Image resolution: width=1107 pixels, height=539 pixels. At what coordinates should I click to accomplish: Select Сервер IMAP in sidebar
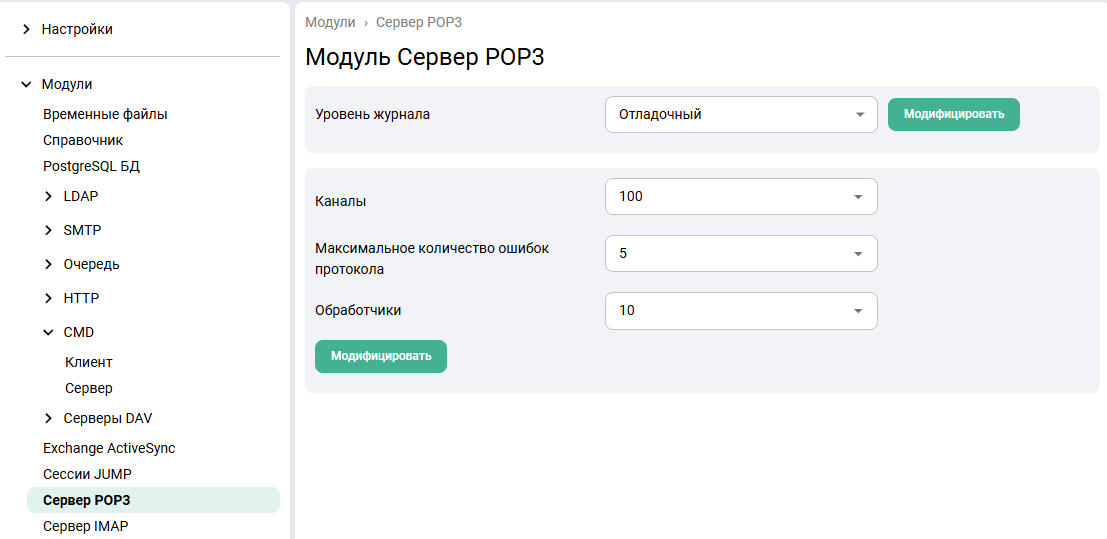(85, 527)
